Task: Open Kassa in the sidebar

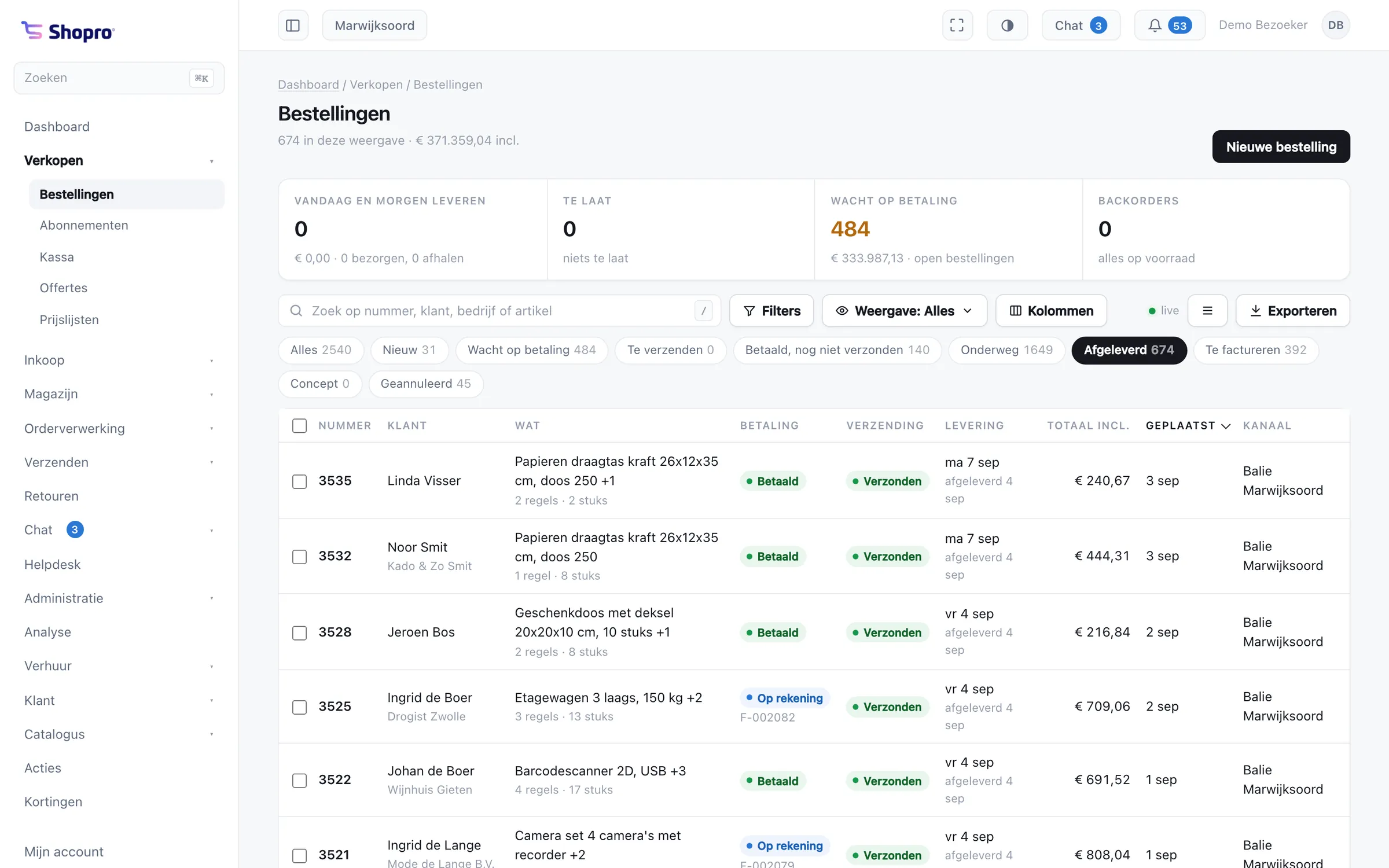Action: 126,257
